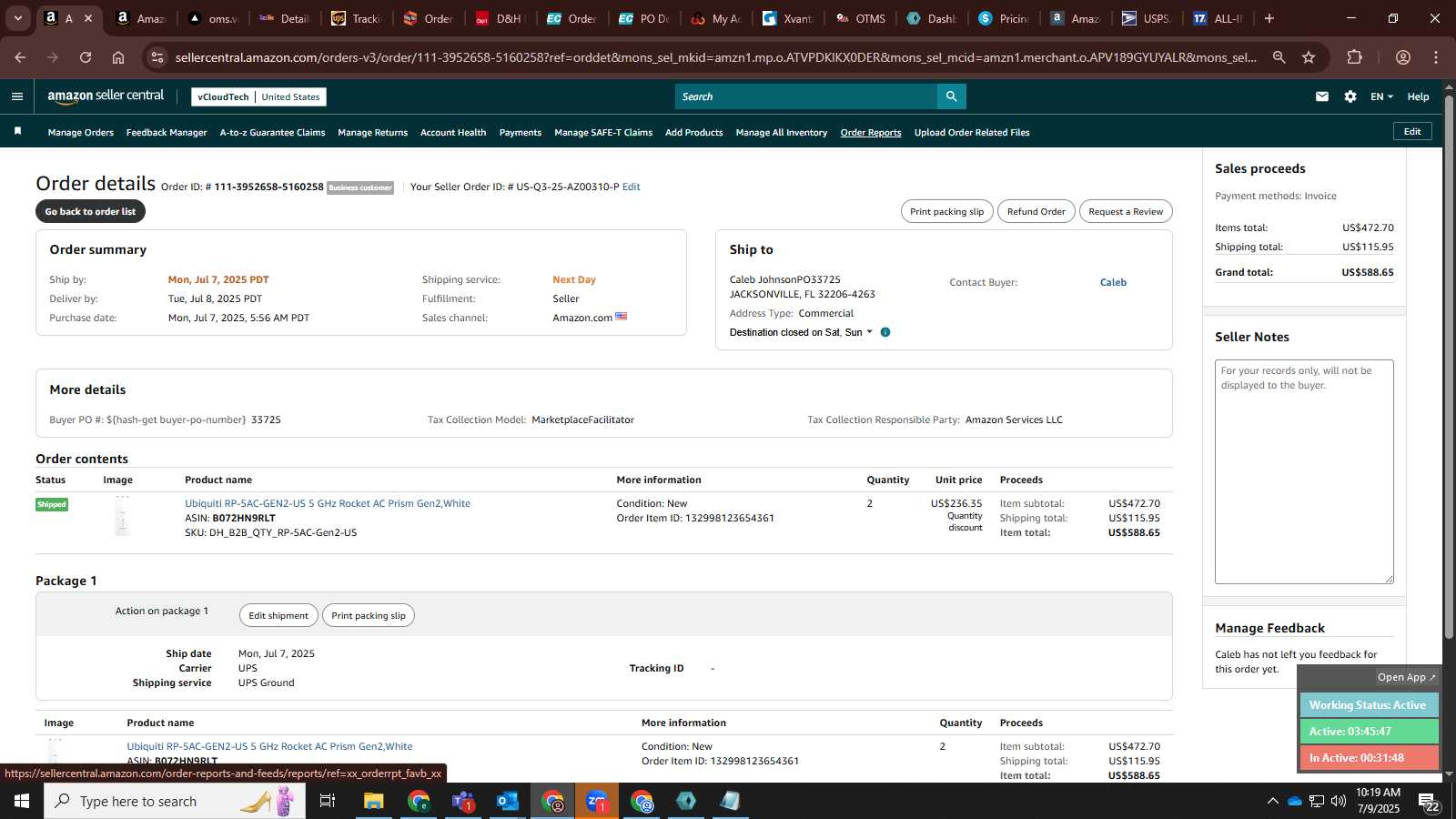Click Request a Review button
The width and height of the screenshot is (1456, 819).
pos(1126,211)
